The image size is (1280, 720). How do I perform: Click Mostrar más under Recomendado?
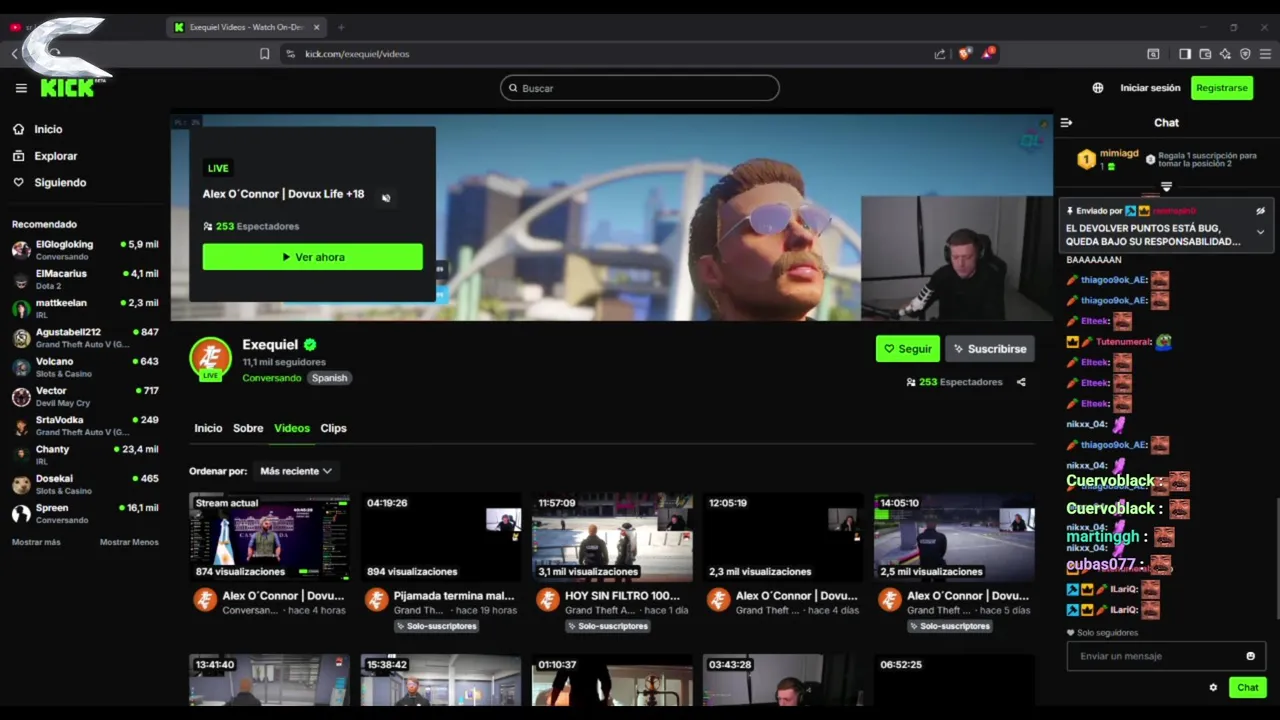coord(36,542)
